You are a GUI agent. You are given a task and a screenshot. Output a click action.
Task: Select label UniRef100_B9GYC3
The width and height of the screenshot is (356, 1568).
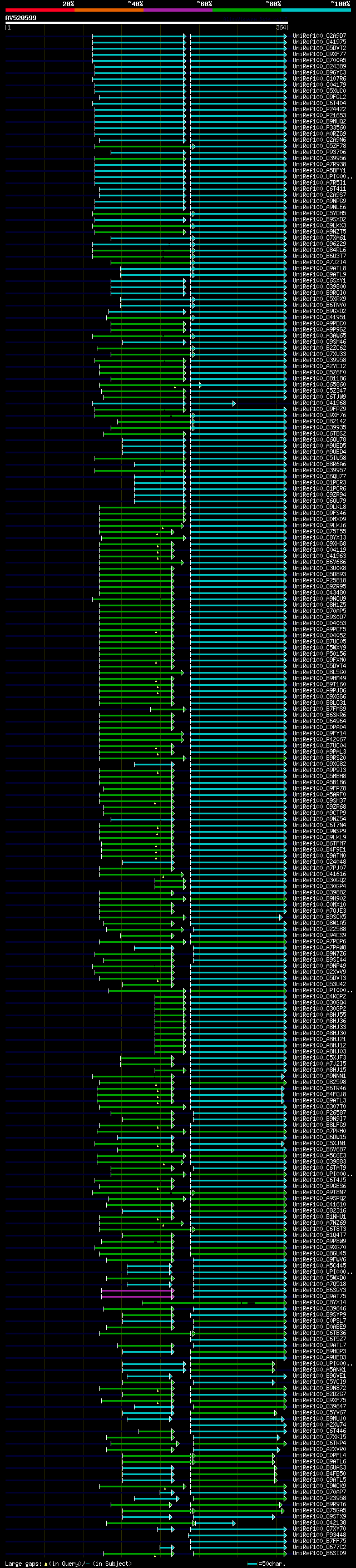[319, 72]
